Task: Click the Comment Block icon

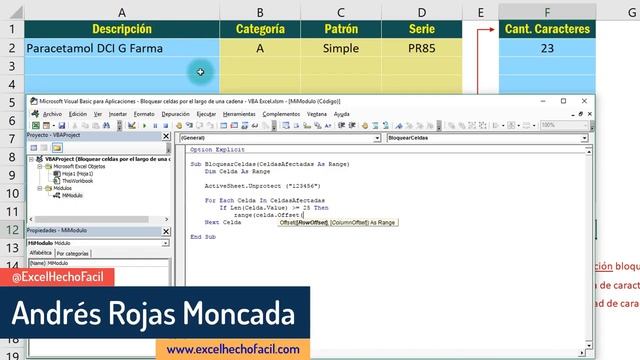Action: tap(375, 125)
